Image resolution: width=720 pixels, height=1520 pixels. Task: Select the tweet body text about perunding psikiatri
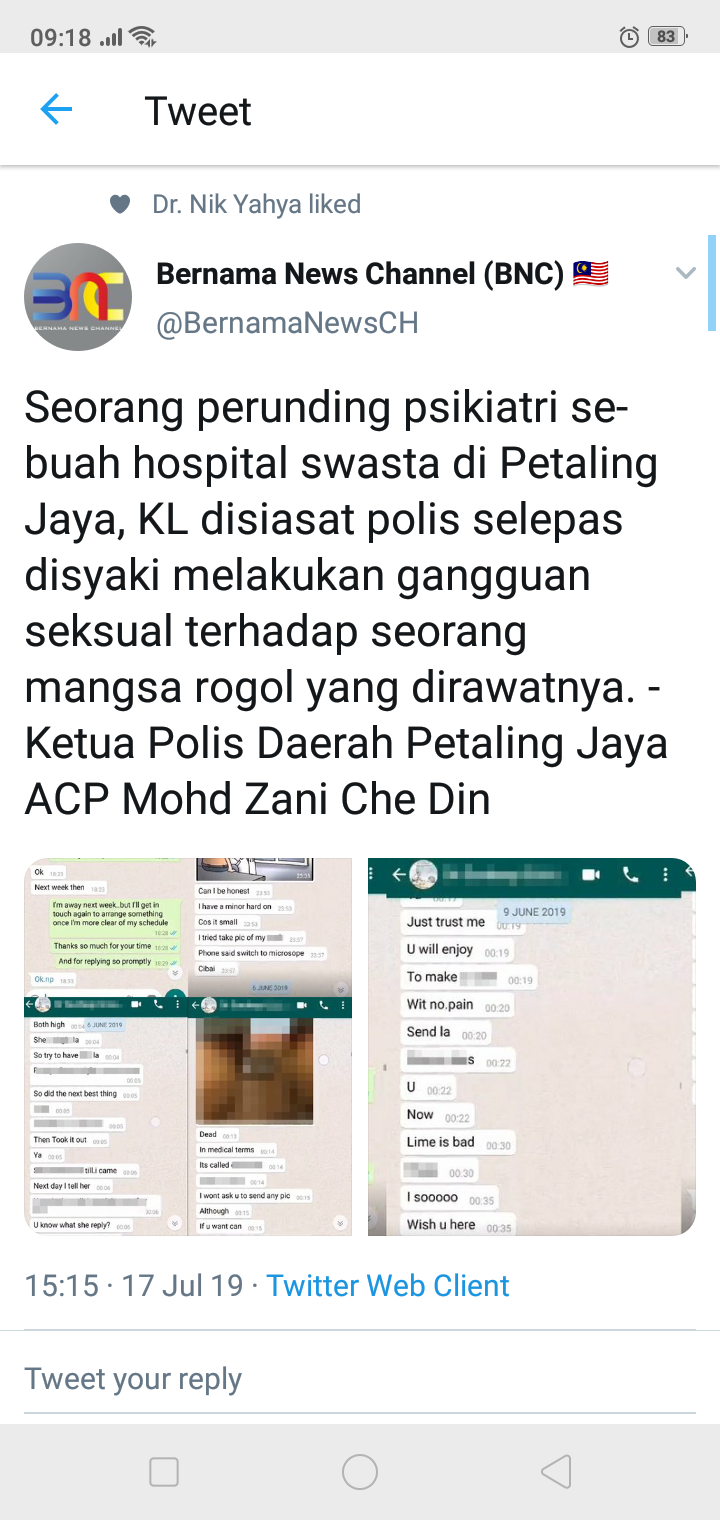pyautogui.click(x=346, y=603)
